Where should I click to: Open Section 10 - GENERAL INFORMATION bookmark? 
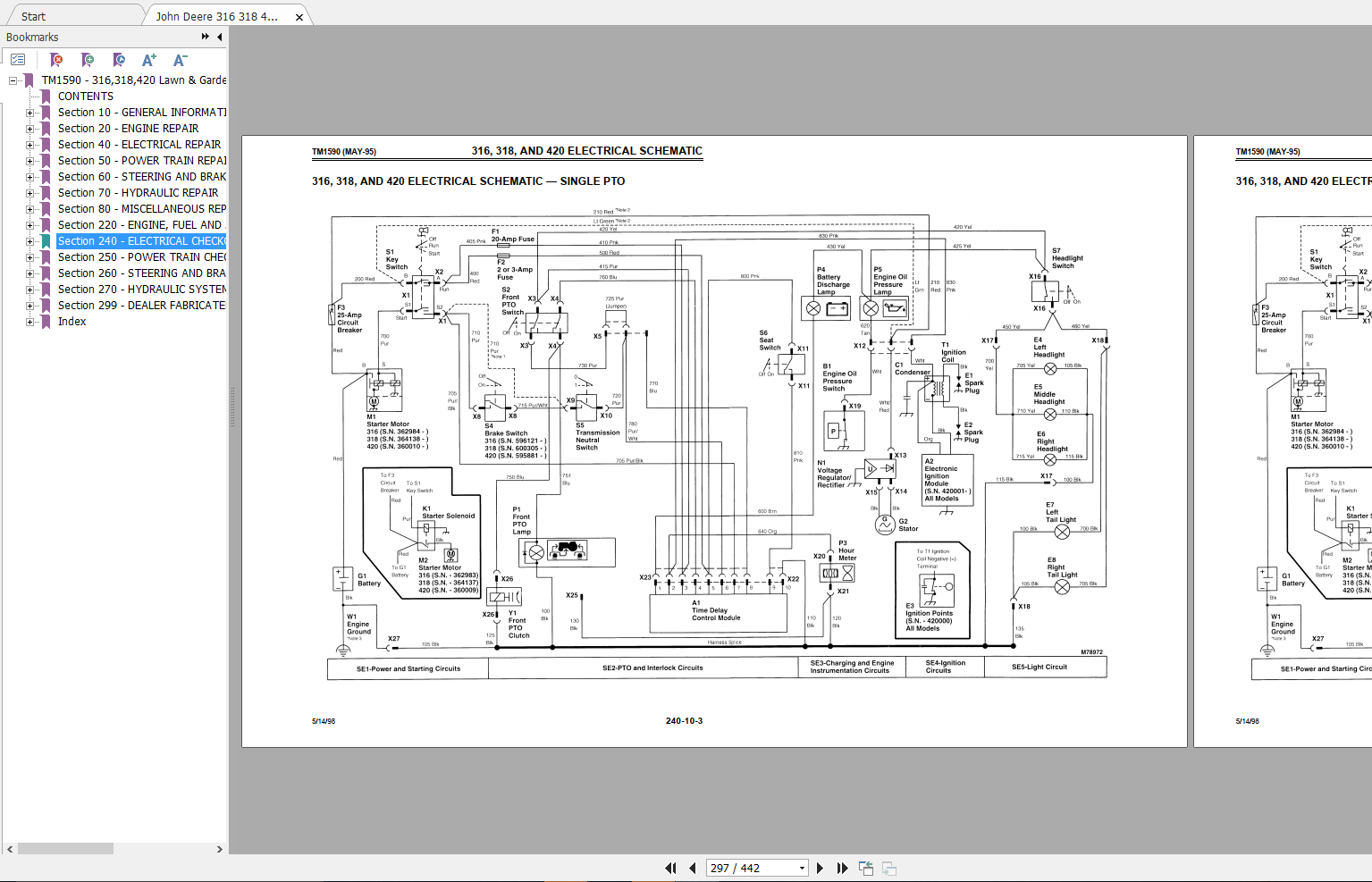(142, 113)
